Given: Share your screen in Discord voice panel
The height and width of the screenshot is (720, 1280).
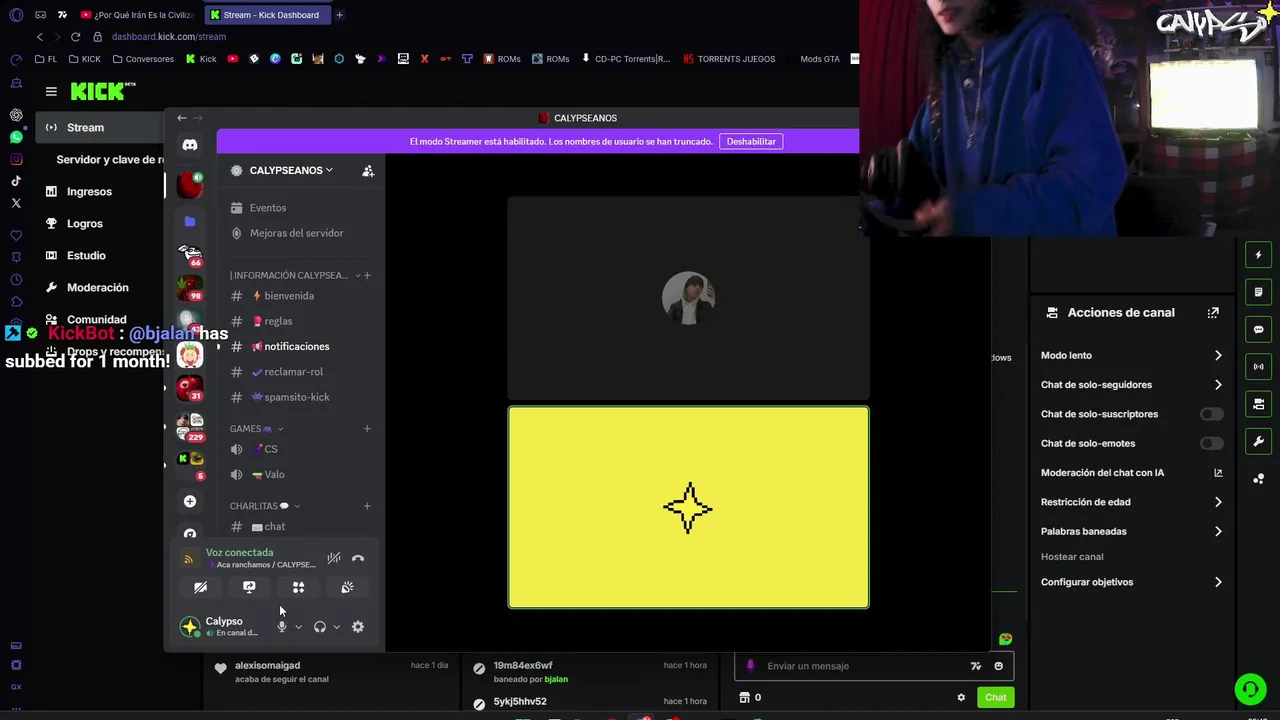Looking at the screenshot, I should 249,587.
